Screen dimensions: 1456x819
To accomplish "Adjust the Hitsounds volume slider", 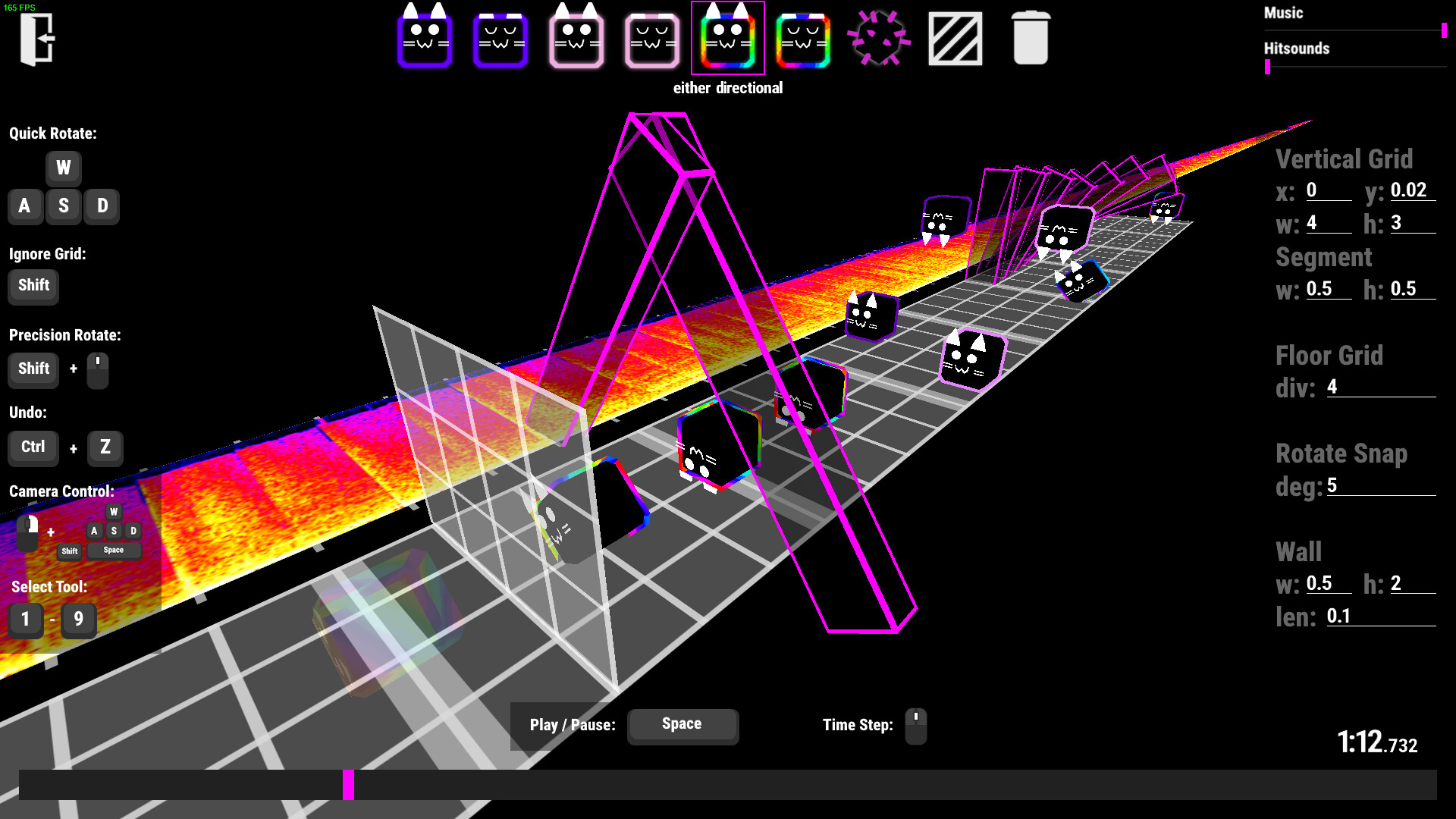I will 1268,67.
